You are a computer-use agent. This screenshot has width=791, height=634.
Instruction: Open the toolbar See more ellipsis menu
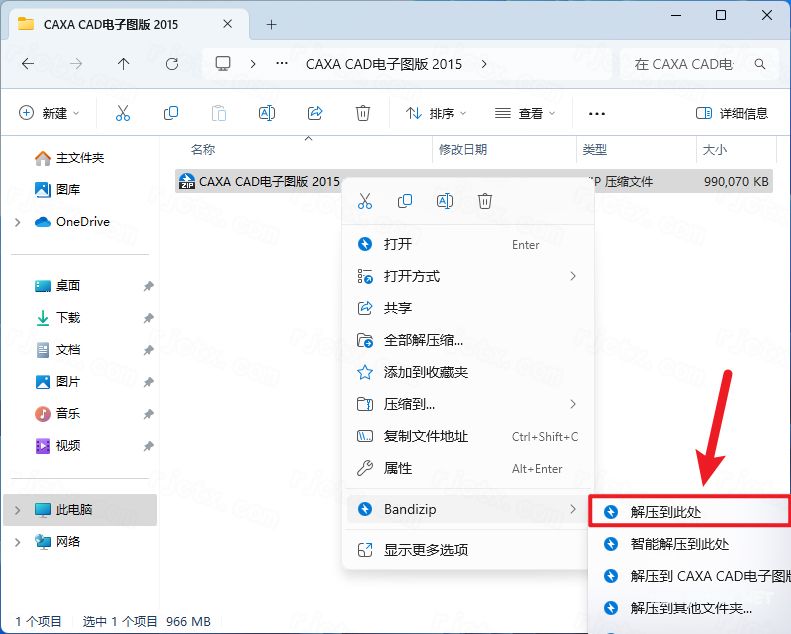coord(597,114)
